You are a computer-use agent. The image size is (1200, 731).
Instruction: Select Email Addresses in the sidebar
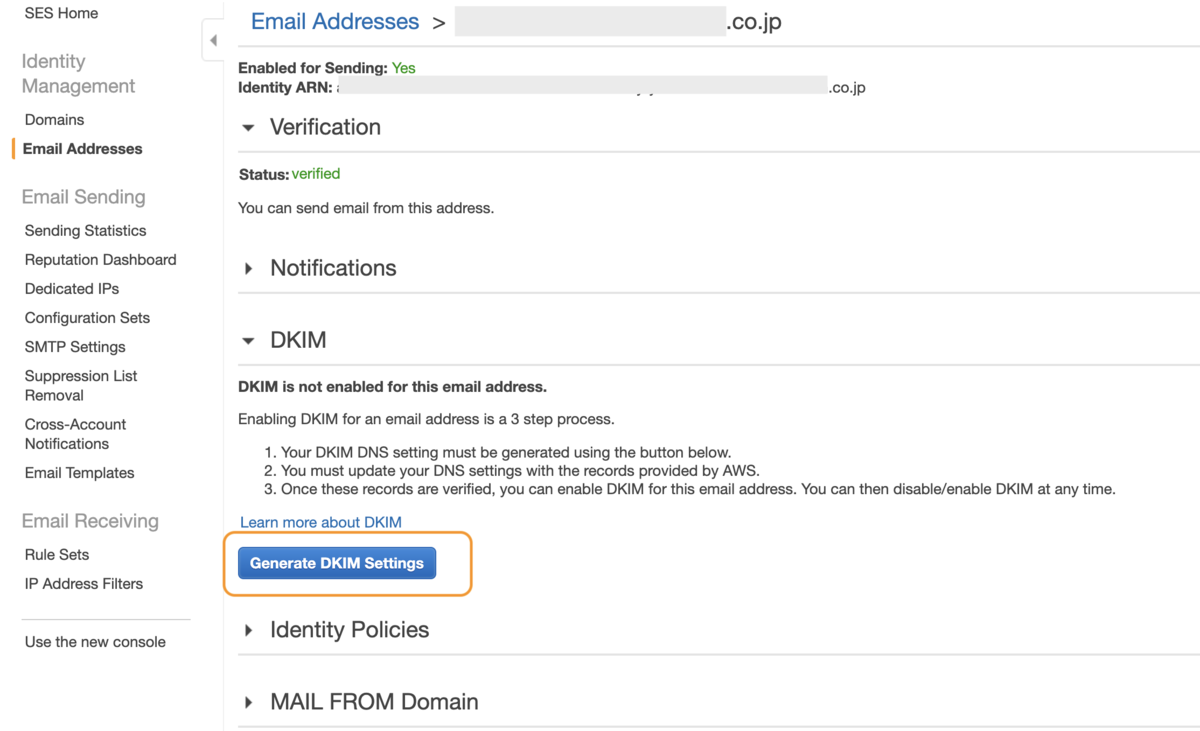point(82,148)
